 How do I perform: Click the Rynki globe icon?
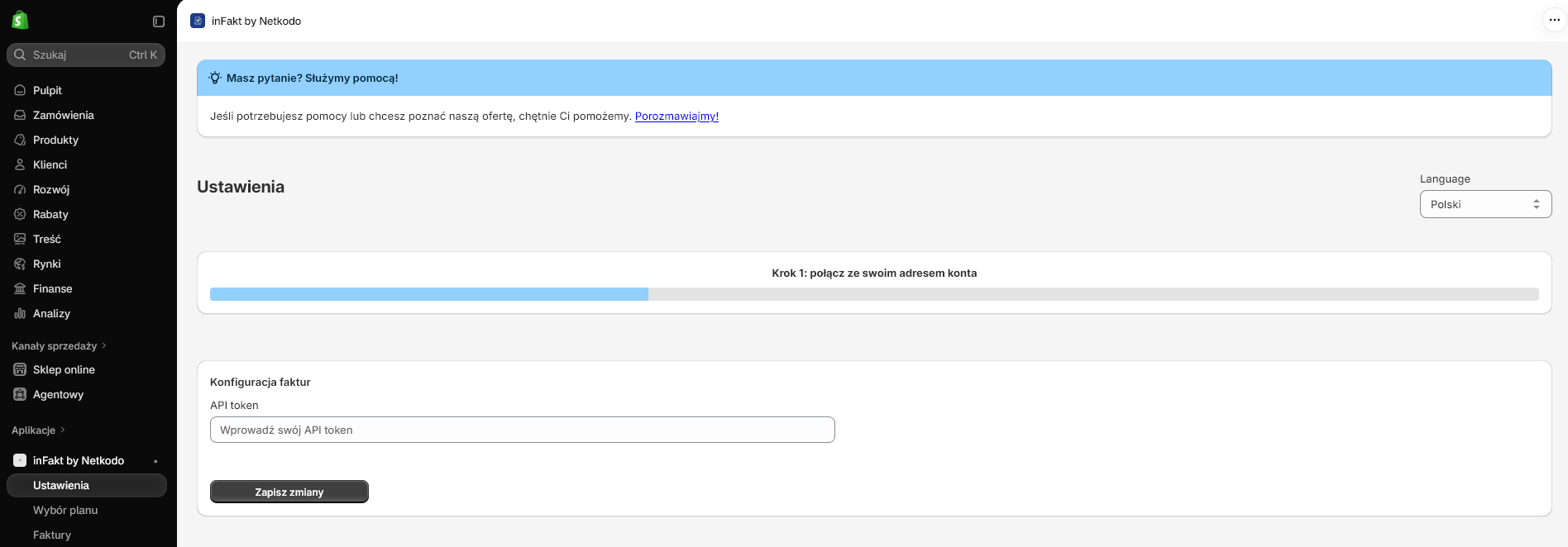20,264
